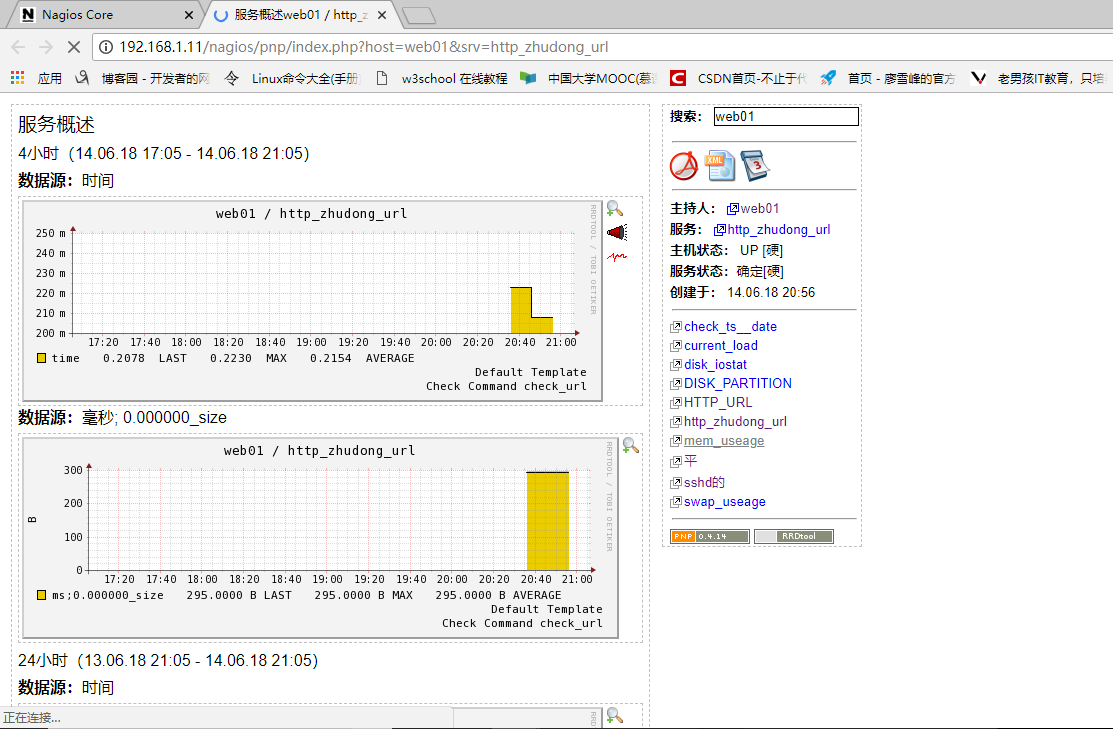The height and width of the screenshot is (729, 1113).
Task: Stop page loading with X button
Action: [74, 47]
